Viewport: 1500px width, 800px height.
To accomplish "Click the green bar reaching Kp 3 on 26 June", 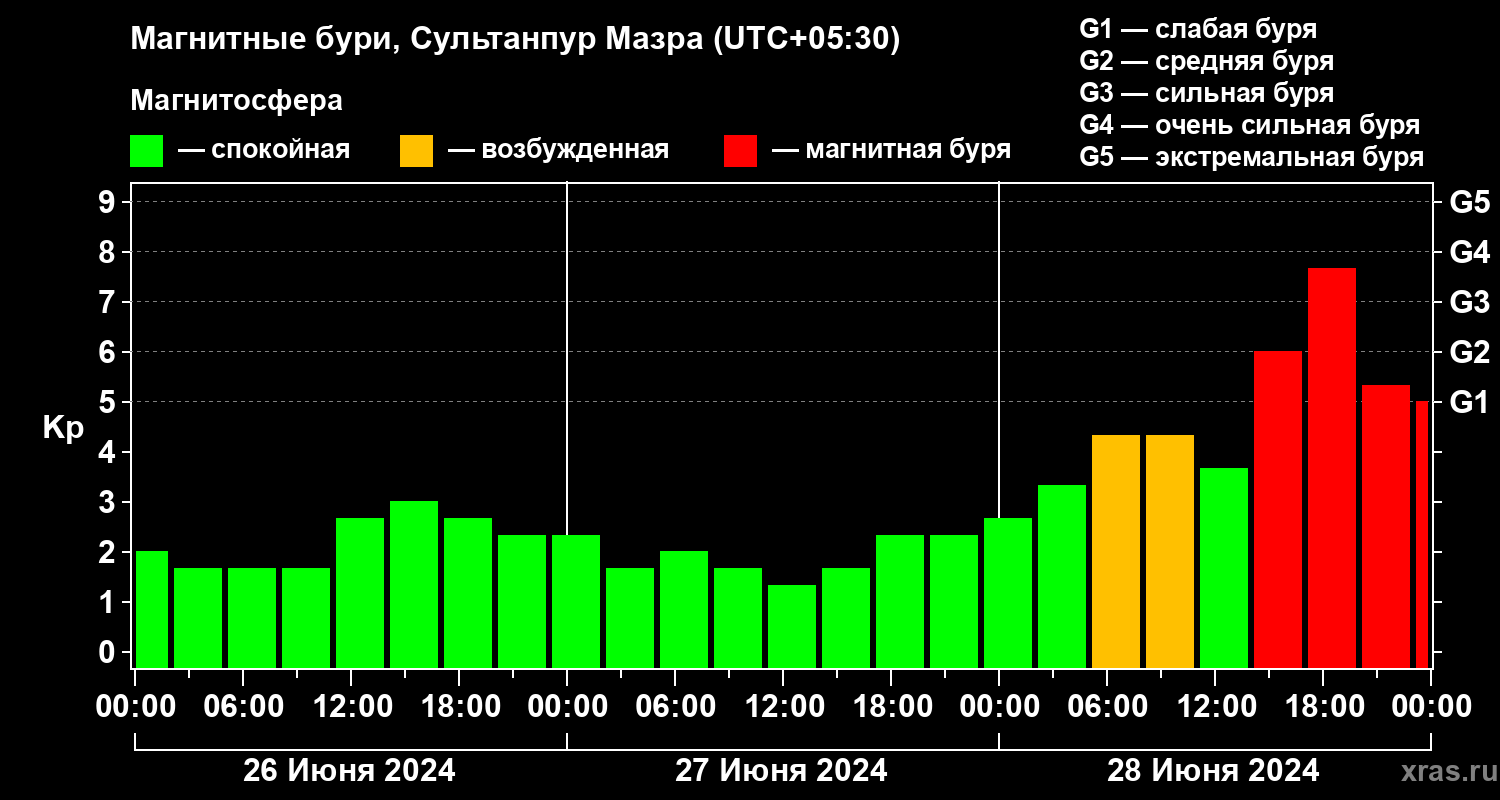I will (414, 585).
